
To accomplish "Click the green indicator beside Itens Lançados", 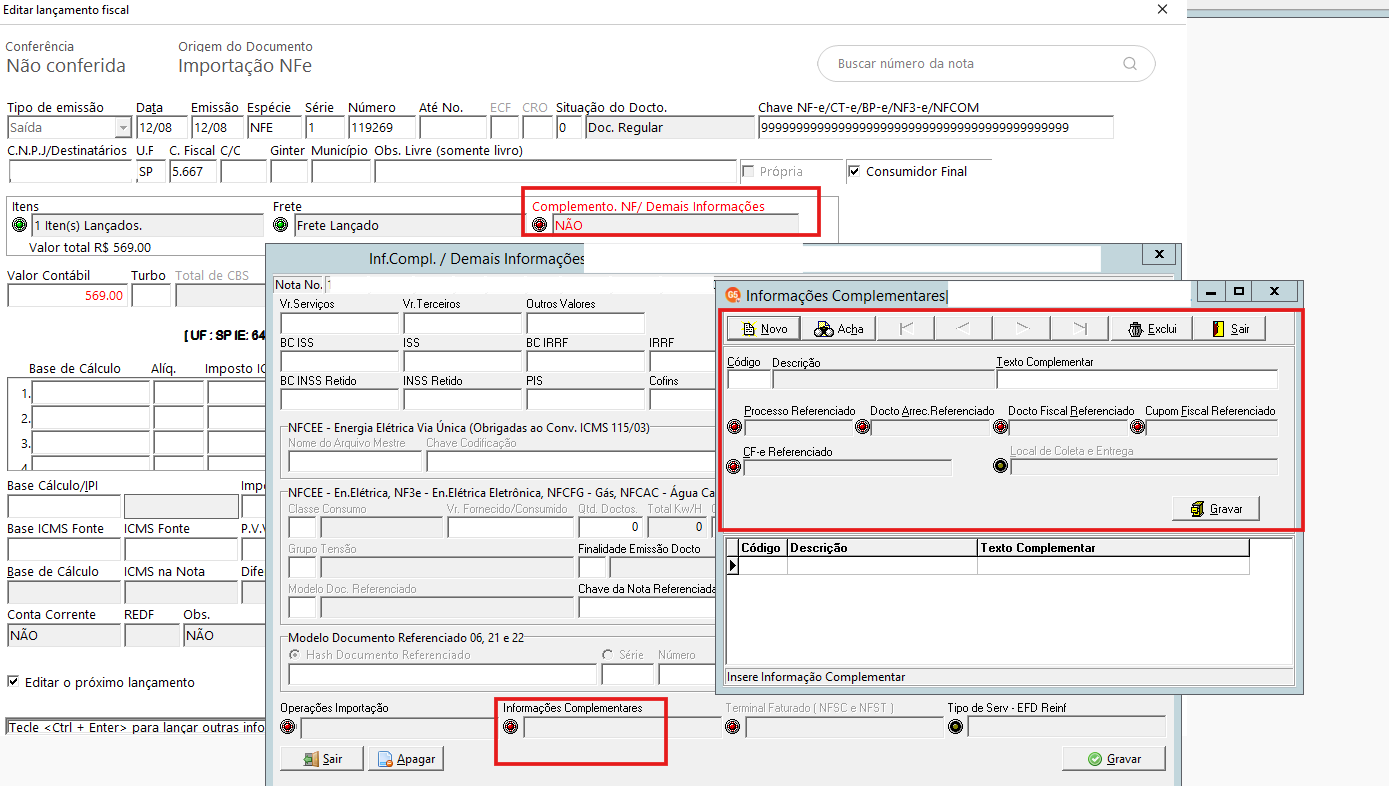I will point(19,225).
